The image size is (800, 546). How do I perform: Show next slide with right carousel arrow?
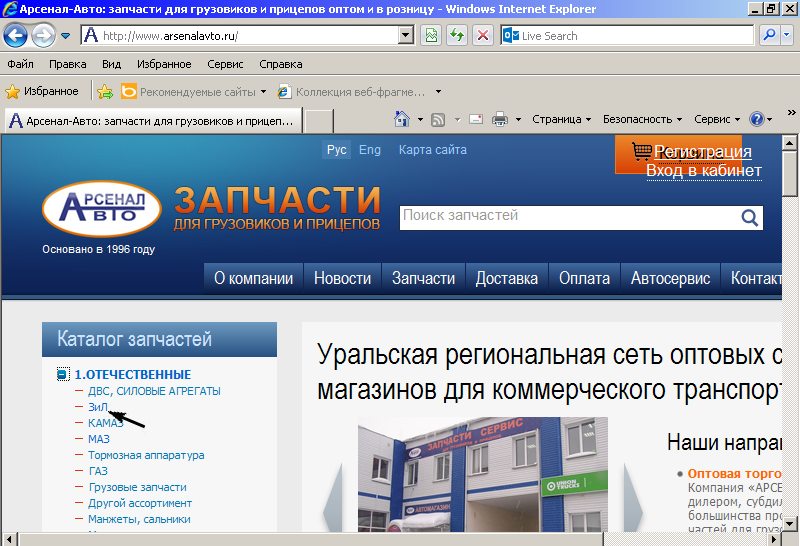(633, 498)
